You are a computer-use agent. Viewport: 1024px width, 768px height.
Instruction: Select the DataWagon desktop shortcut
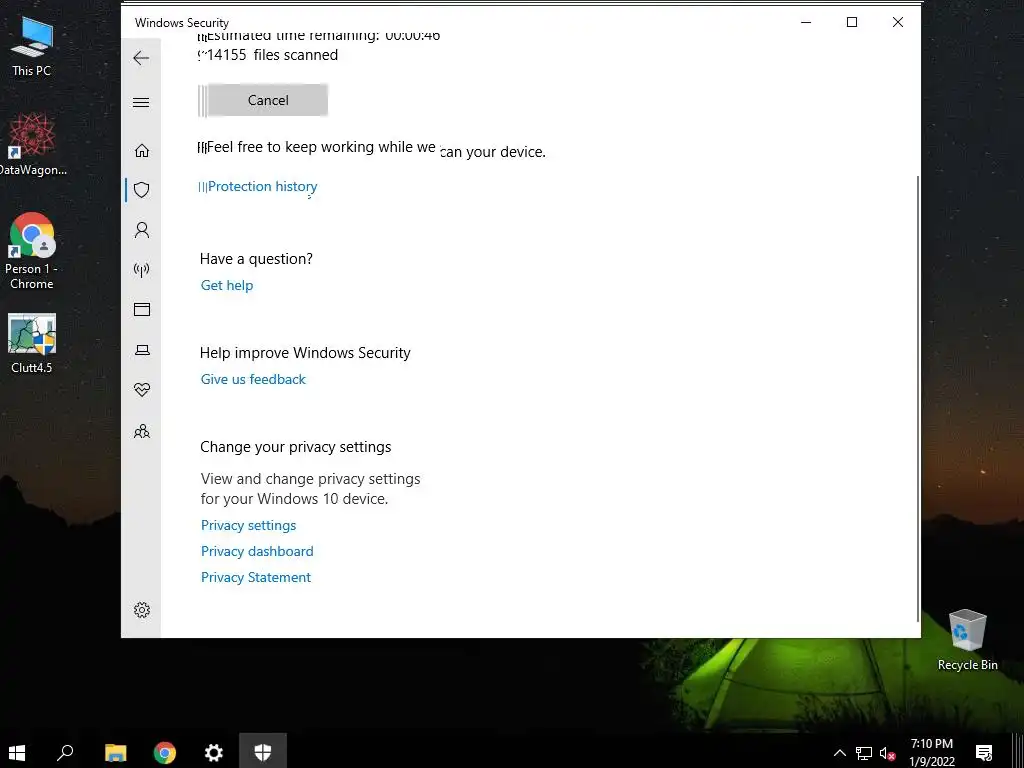(x=32, y=144)
